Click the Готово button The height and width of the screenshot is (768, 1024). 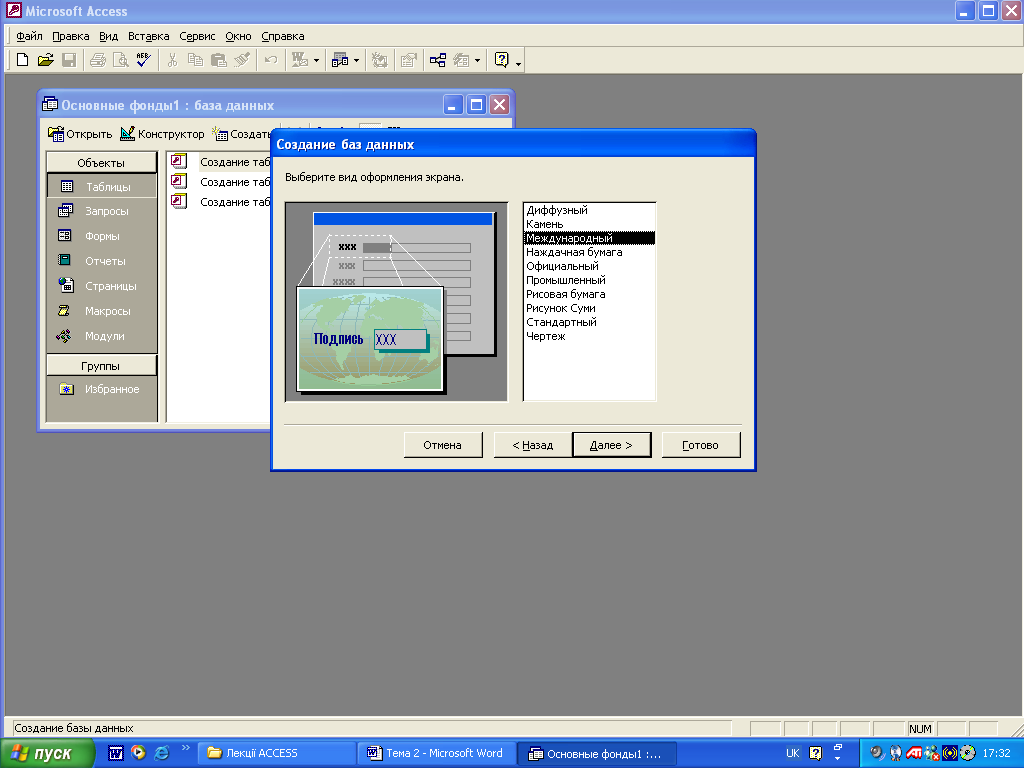pyautogui.click(x=701, y=445)
